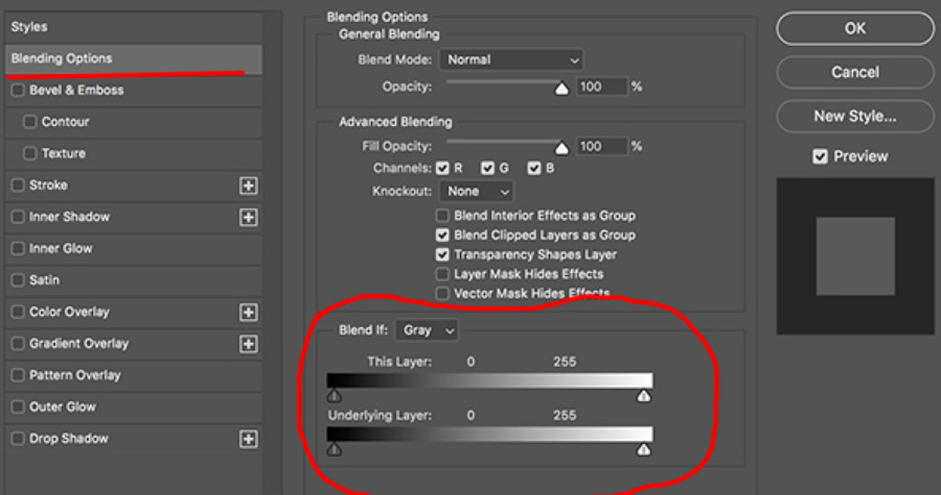Click the Opacity percentage input field
This screenshot has width=941, height=495.
602,87
